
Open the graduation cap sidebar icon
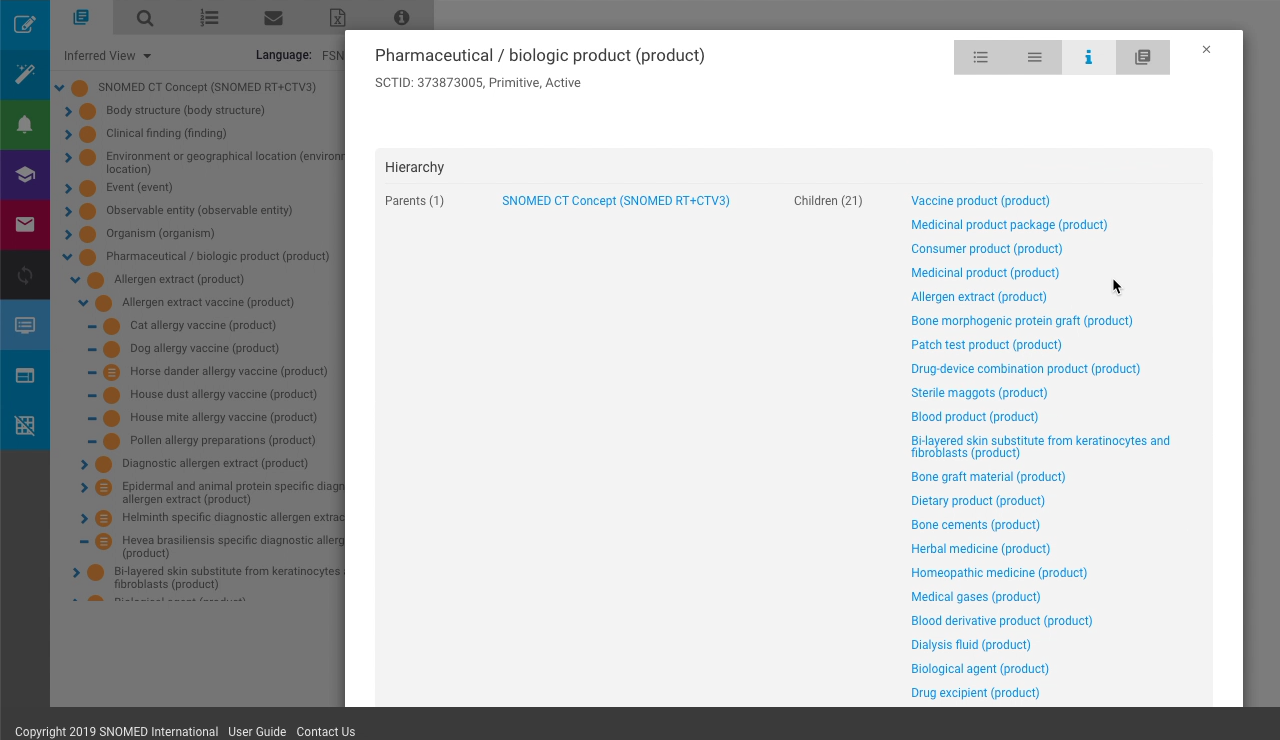coord(25,174)
